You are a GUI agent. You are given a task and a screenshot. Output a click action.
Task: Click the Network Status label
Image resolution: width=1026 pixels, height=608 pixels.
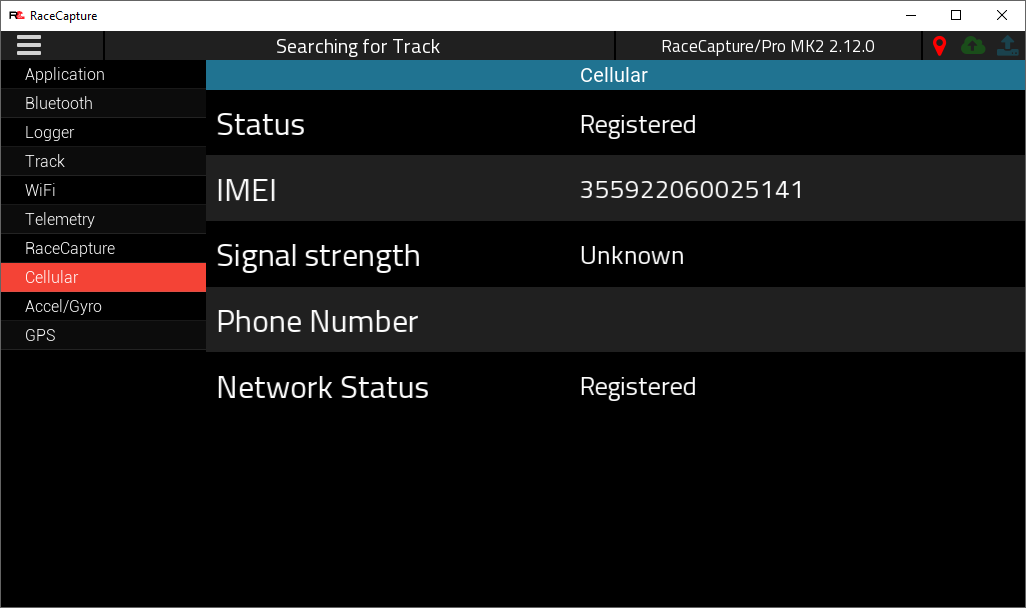[x=323, y=387]
